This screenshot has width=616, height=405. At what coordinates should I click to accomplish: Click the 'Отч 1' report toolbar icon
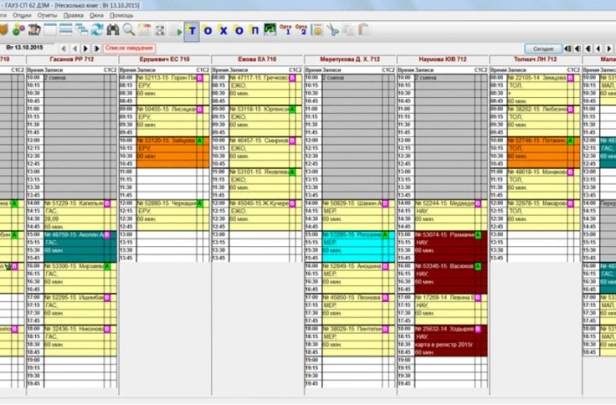[x=284, y=30]
